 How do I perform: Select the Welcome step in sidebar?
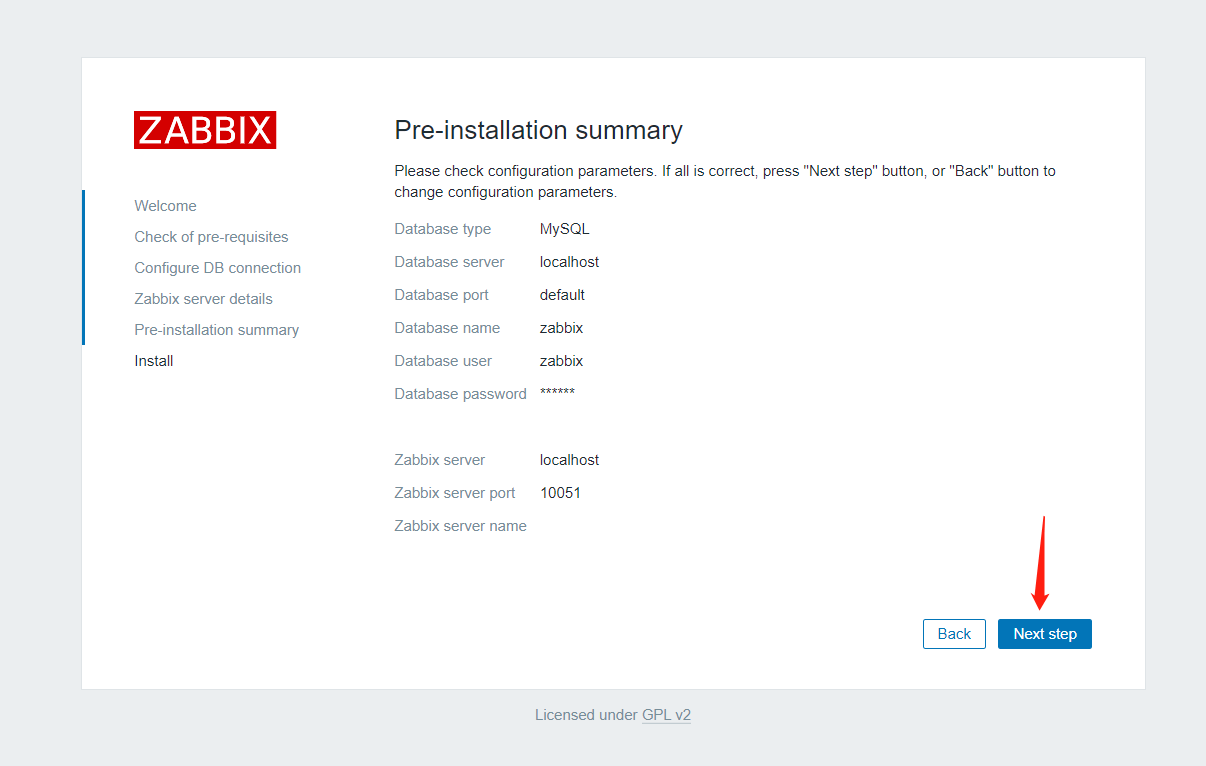pos(166,206)
